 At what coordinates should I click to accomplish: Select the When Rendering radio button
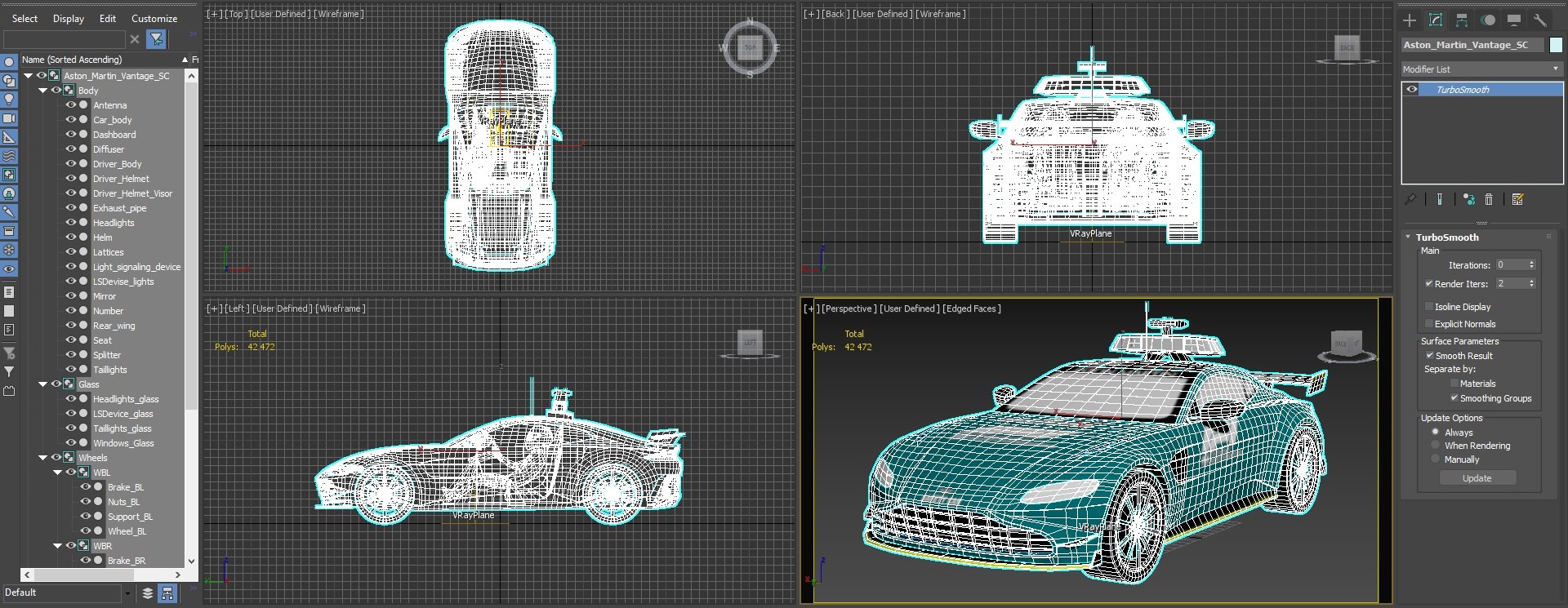pos(1435,445)
